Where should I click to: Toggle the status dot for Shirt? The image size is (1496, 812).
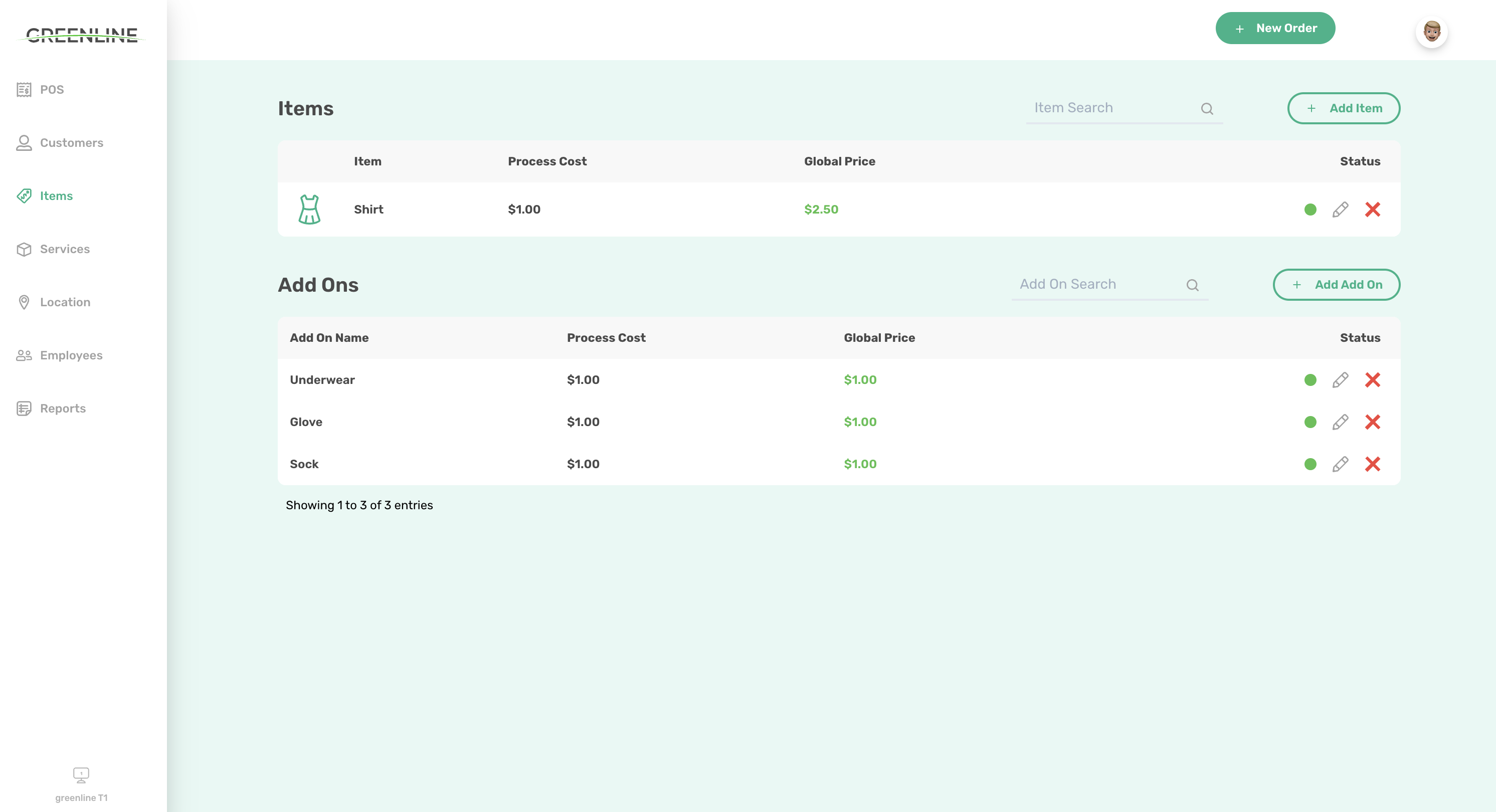tap(1310, 209)
